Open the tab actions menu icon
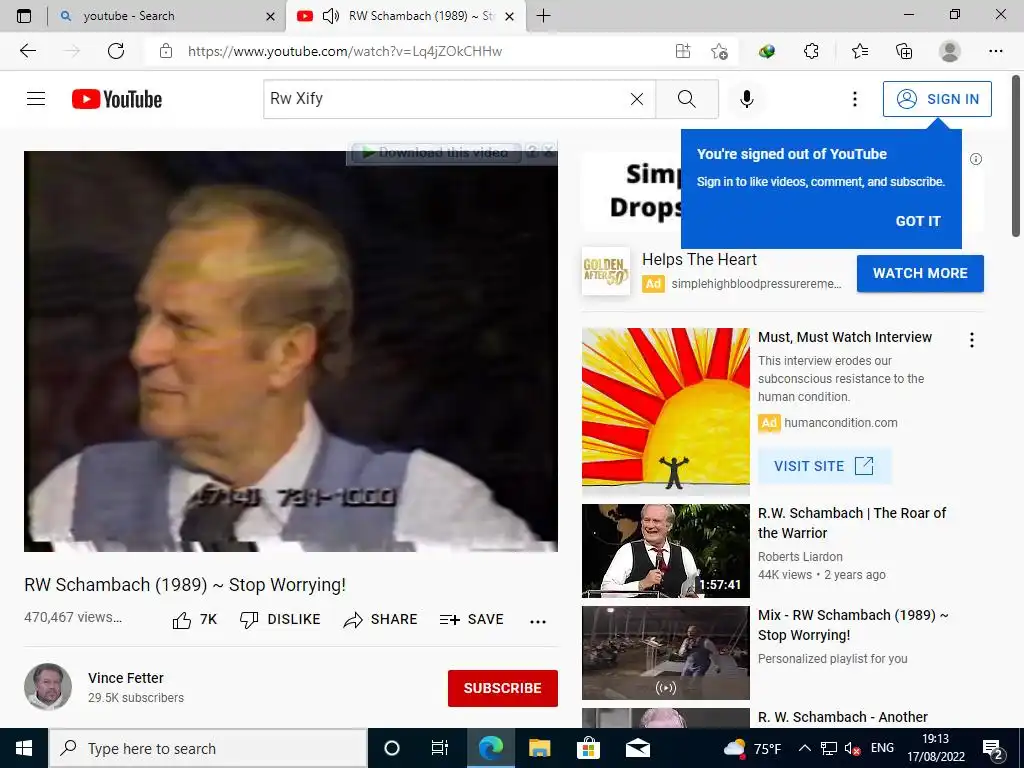Image resolution: width=1024 pixels, height=768 pixels. tap(24, 16)
